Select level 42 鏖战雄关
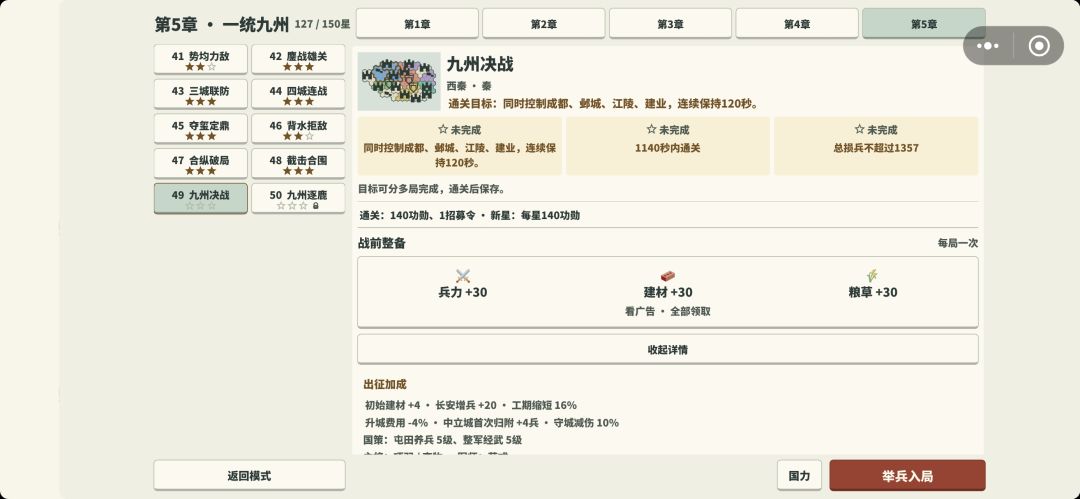 (298, 60)
